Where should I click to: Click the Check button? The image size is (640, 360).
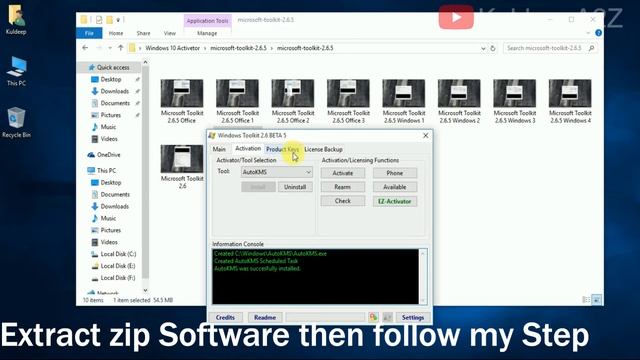342,201
